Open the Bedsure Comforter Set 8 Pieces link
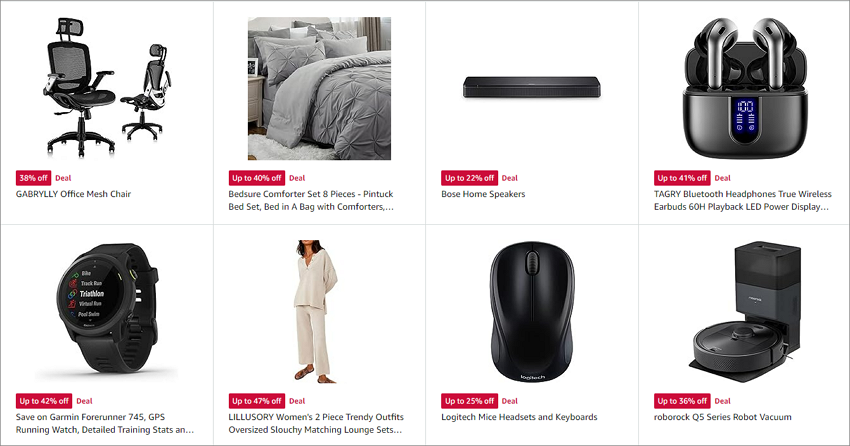850x446 pixels. coord(311,201)
